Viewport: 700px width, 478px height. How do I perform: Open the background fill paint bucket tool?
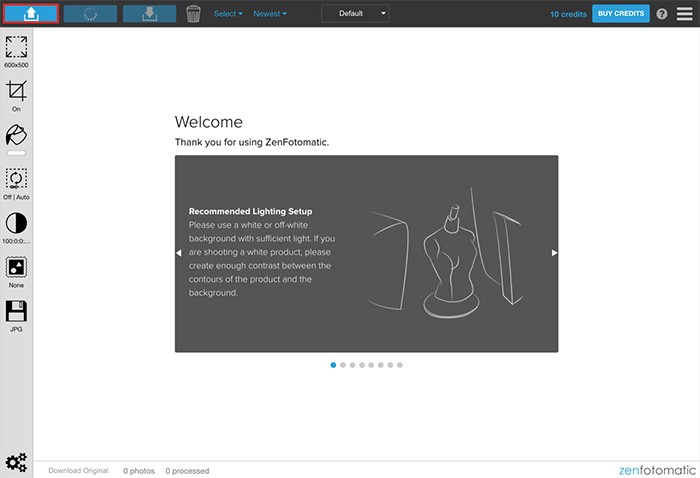click(16, 135)
